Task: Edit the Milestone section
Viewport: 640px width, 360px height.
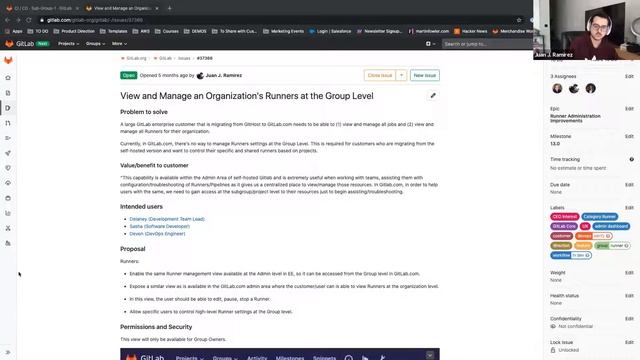Action: [x=629, y=136]
